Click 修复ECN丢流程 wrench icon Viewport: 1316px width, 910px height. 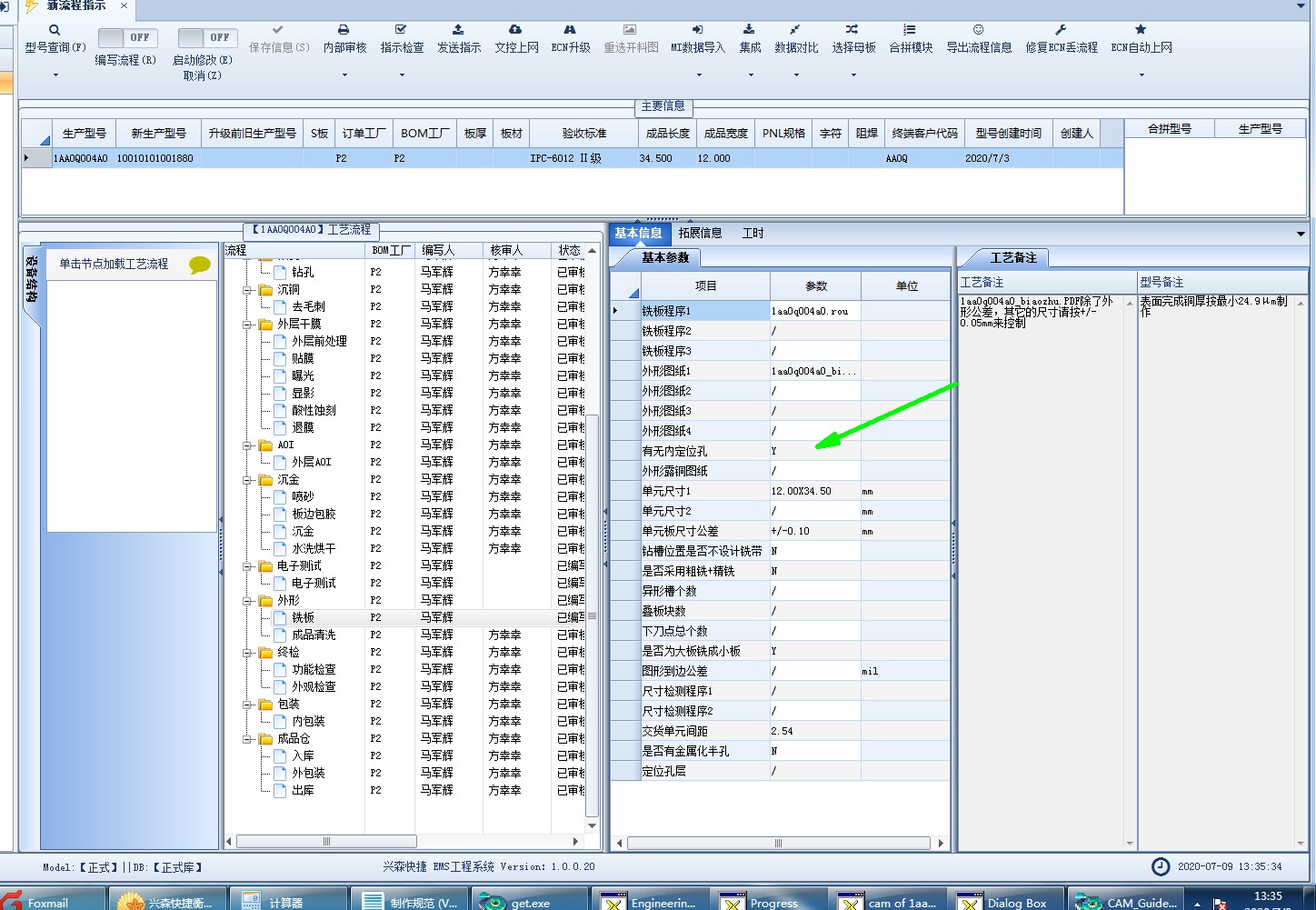(x=1061, y=30)
